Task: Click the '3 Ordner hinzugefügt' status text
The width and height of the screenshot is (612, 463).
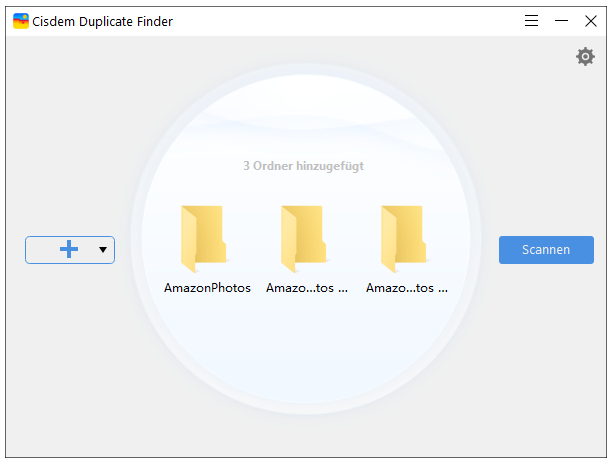Action: [304, 166]
